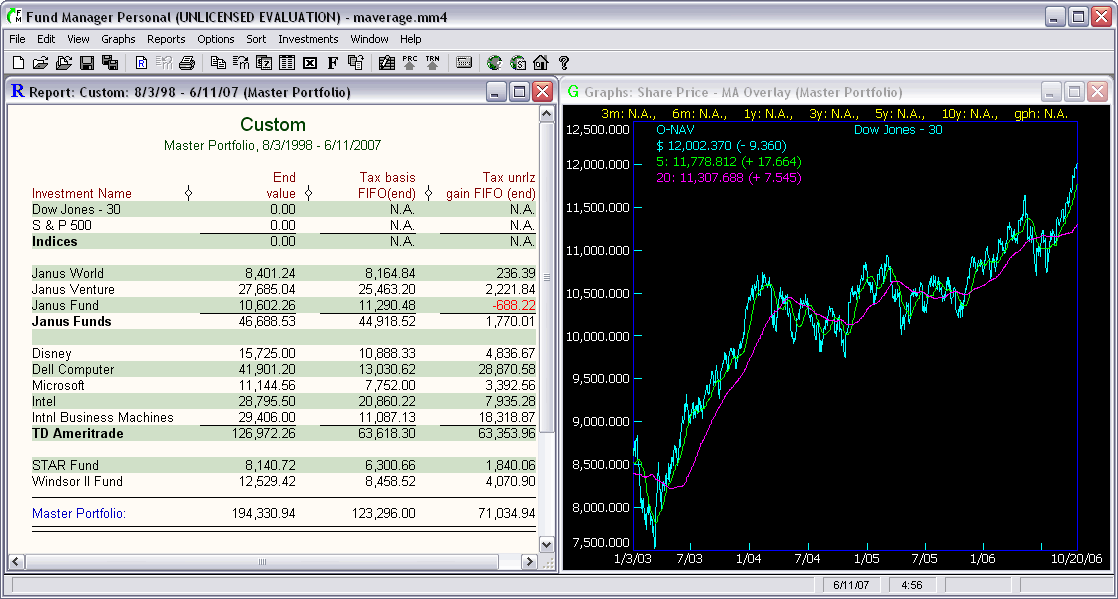The image size is (1118, 599).
Task: Create a new fund file
Action: click(x=17, y=62)
